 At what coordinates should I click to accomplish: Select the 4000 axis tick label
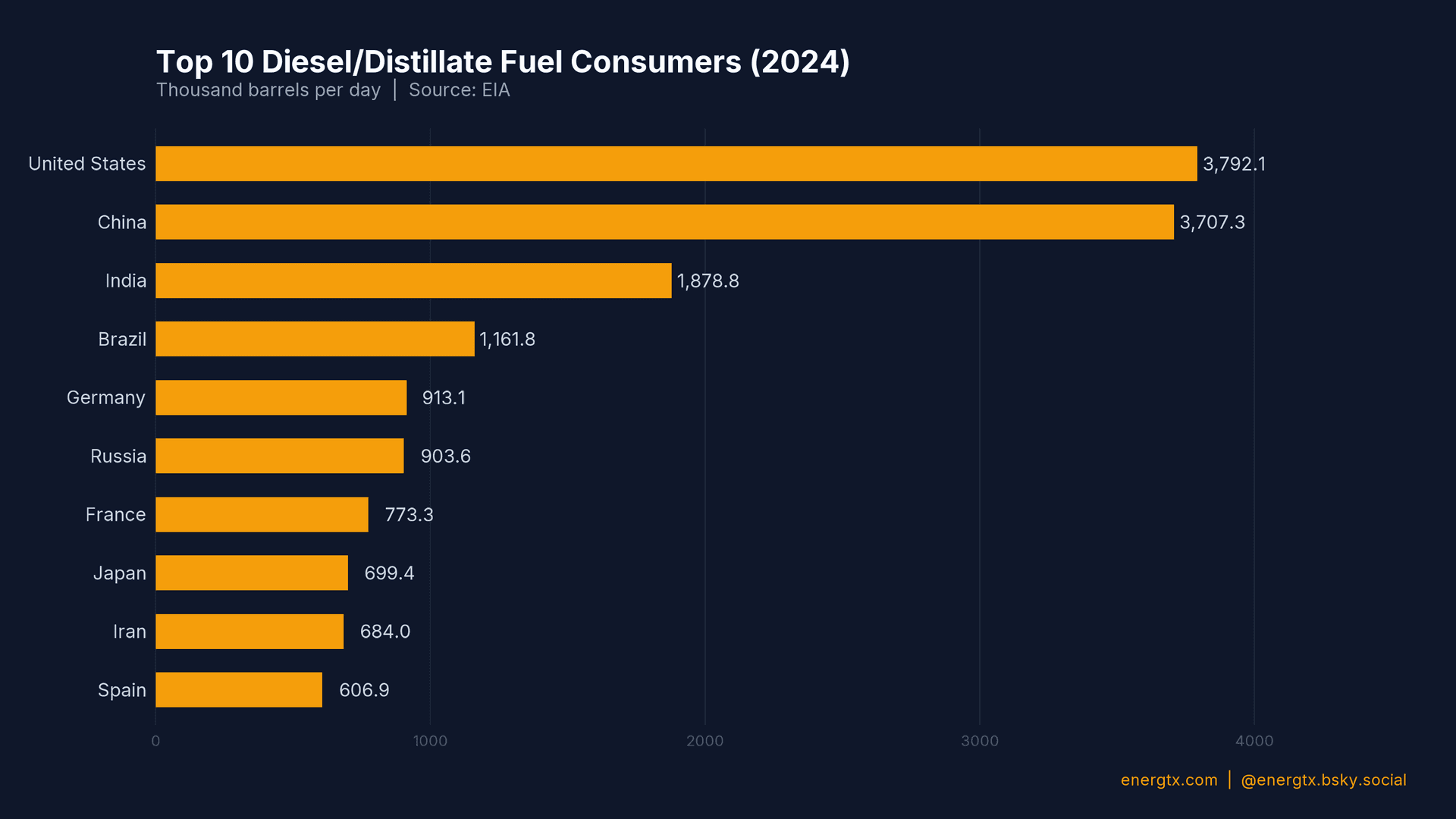tap(1255, 742)
